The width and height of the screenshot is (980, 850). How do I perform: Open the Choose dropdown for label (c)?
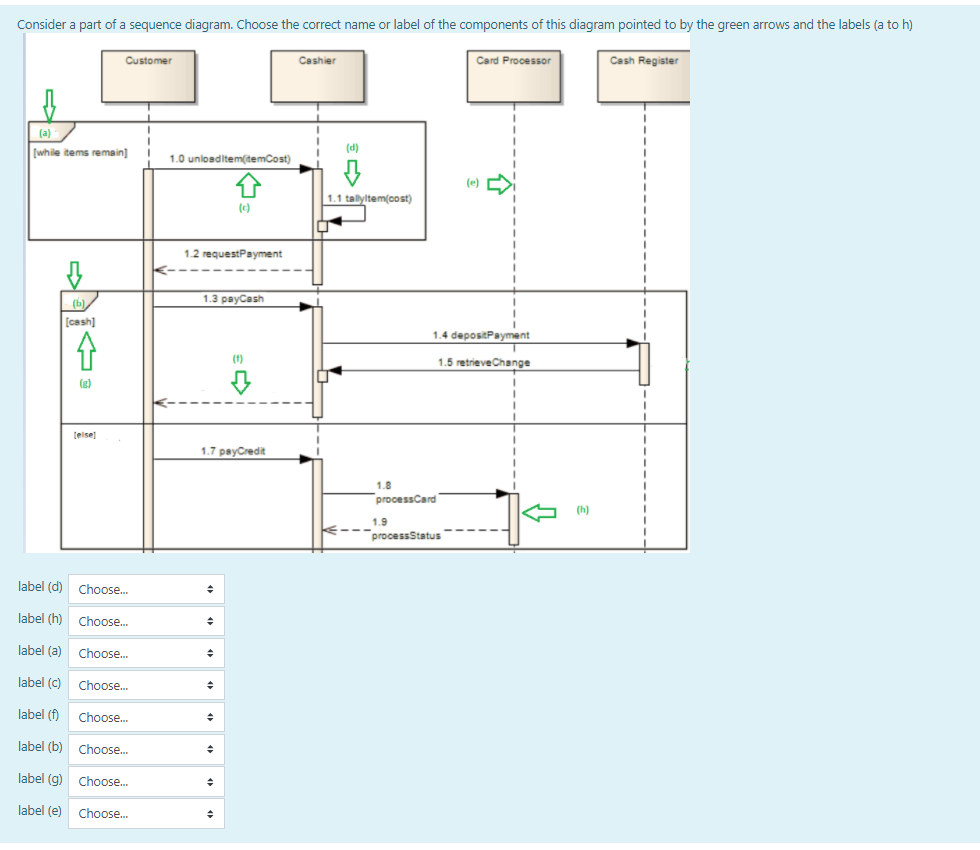click(x=145, y=685)
